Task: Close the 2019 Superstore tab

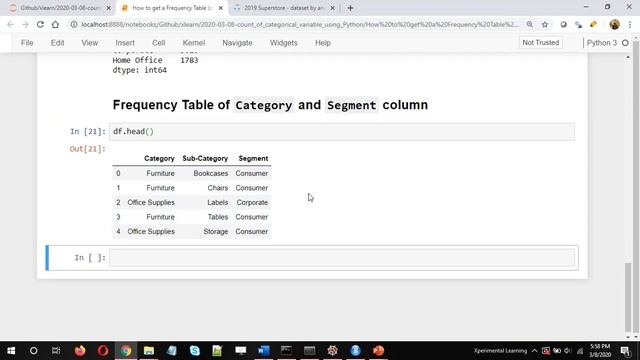Action: [x=332, y=8]
